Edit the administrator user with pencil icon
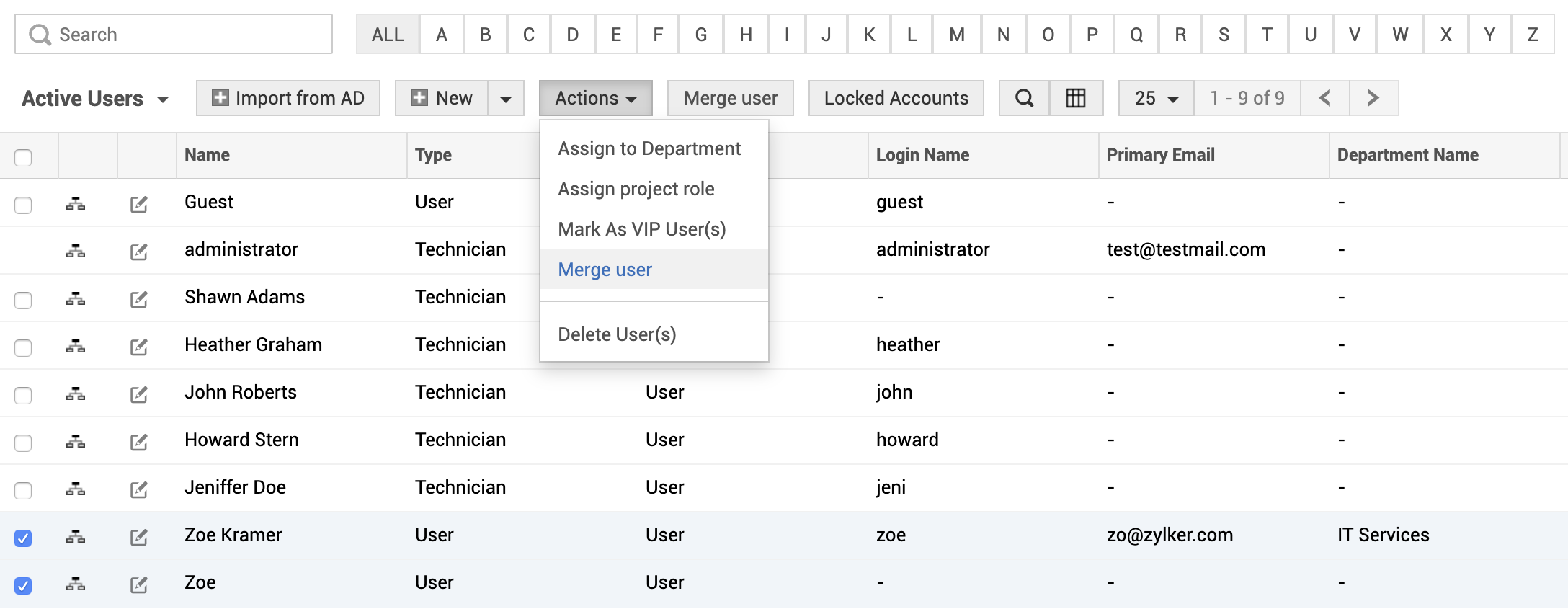This screenshot has width=1568, height=609. click(139, 252)
